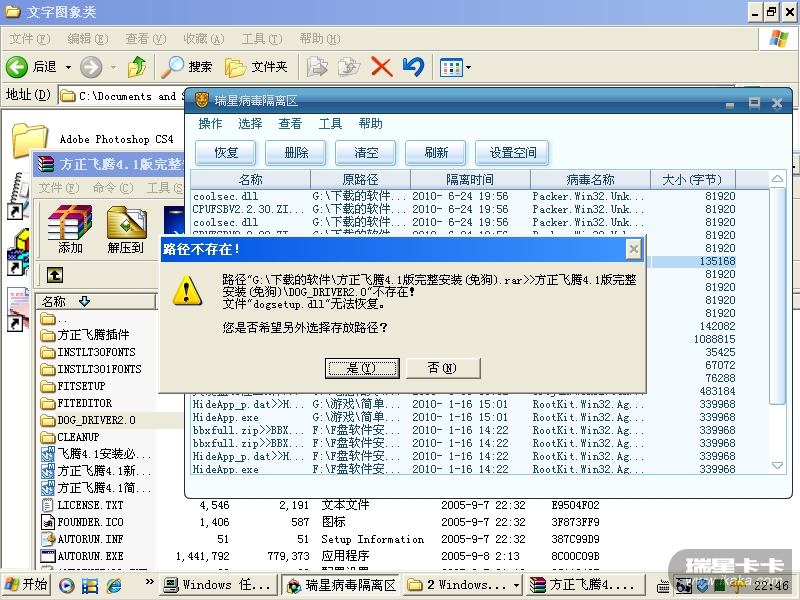Sort the quarantine list by the 病毒名称 column header
Viewport: 800px width, 600px height.
tap(590, 180)
